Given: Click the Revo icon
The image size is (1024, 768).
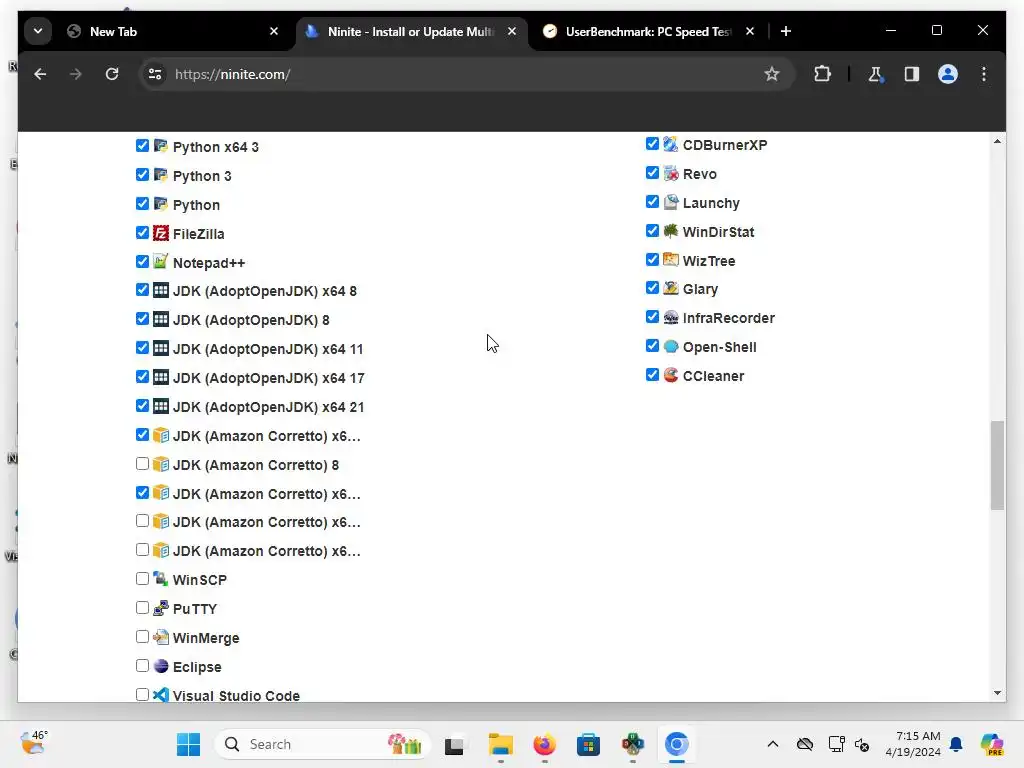Looking at the screenshot, I should click(x=671, y=174).
